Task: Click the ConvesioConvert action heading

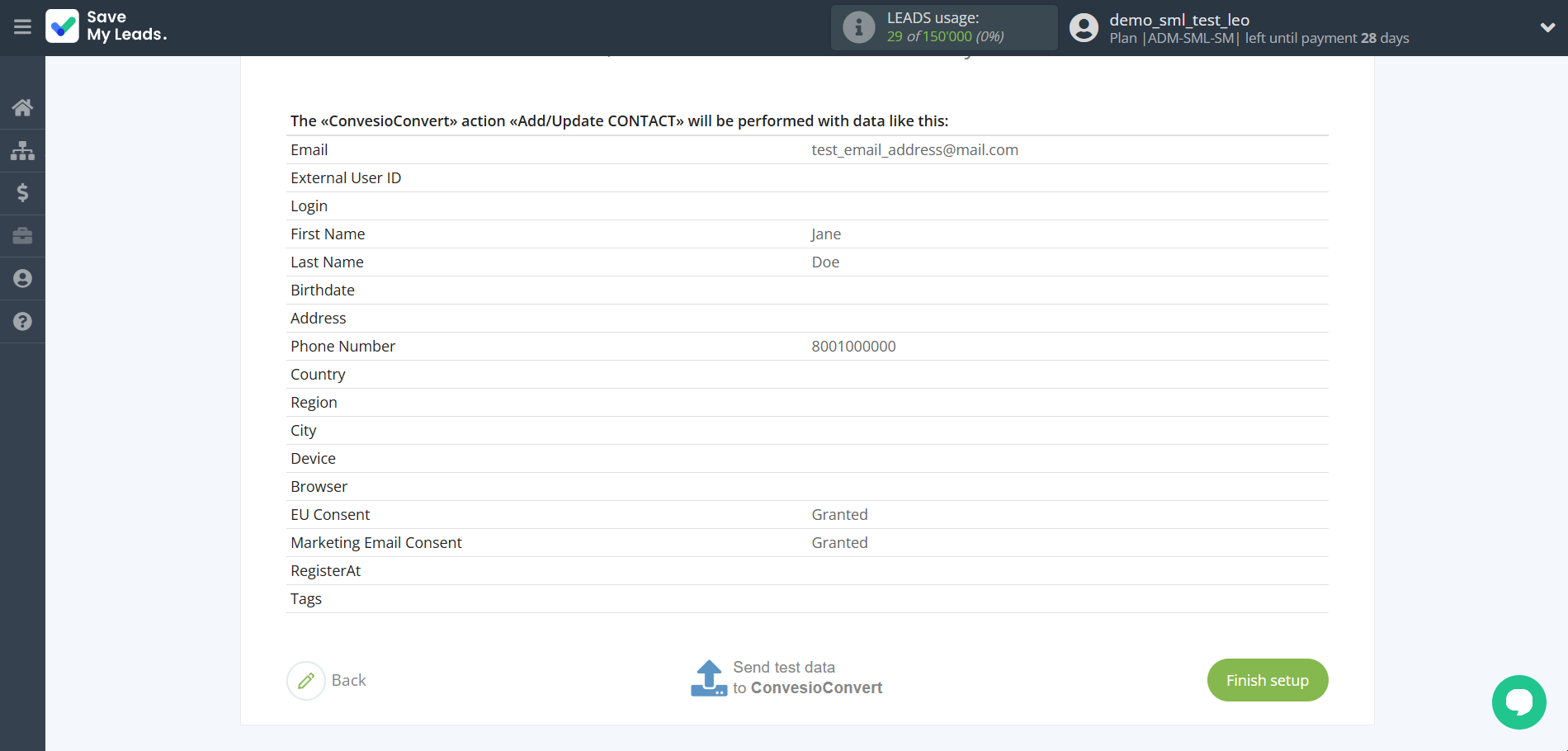Action: (x=619, y=121)
